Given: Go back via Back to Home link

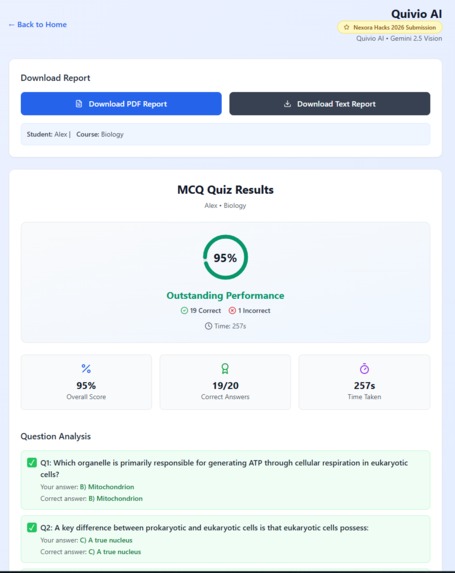Looking at the screenshot, I should [x=38, y=24].
